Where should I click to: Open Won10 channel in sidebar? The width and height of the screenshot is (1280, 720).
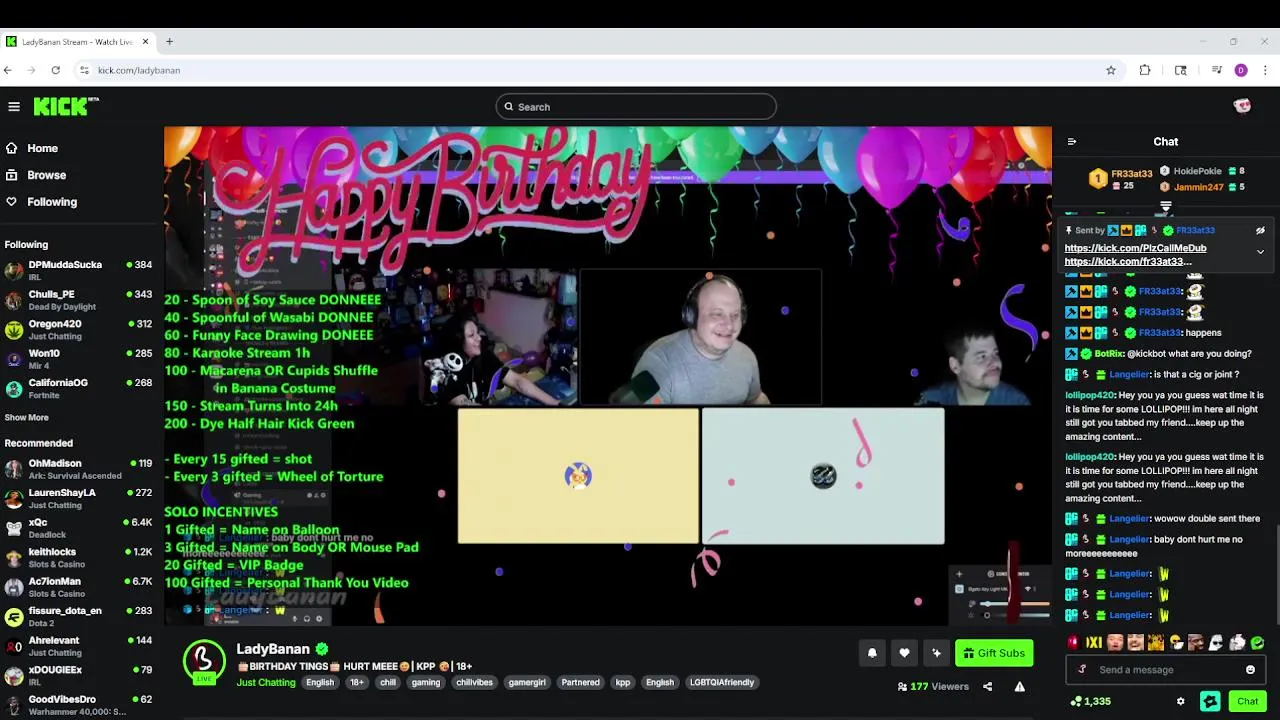80,359
